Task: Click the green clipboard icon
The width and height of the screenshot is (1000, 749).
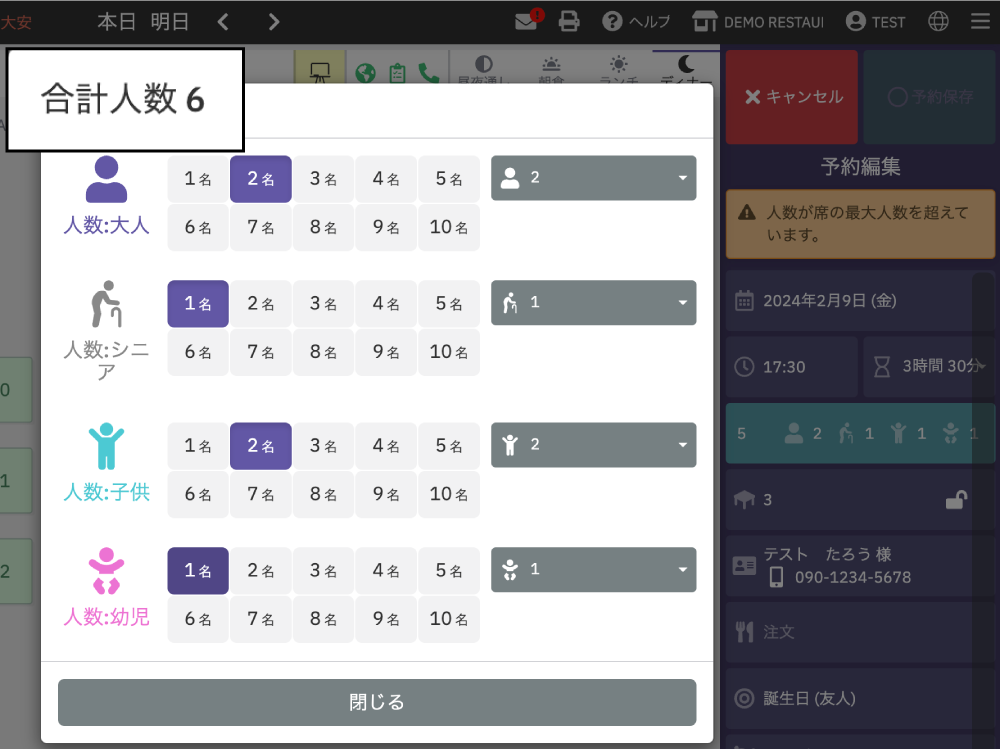Action: coord(397,73)
